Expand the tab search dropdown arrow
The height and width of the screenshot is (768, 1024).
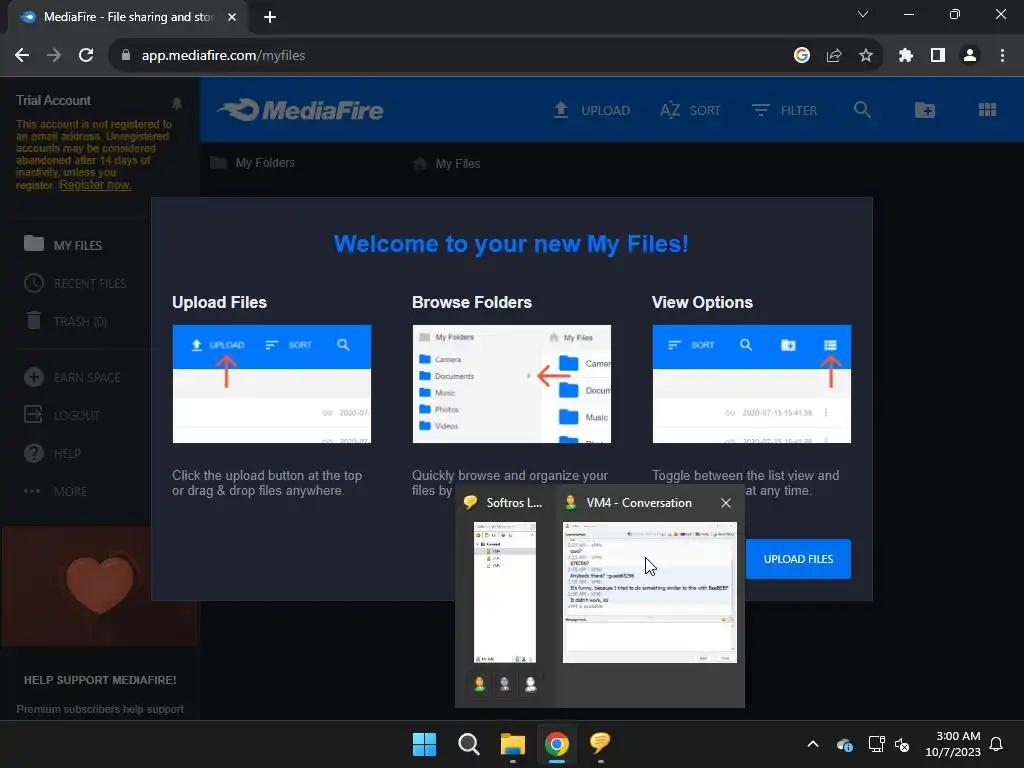point(863,14)
